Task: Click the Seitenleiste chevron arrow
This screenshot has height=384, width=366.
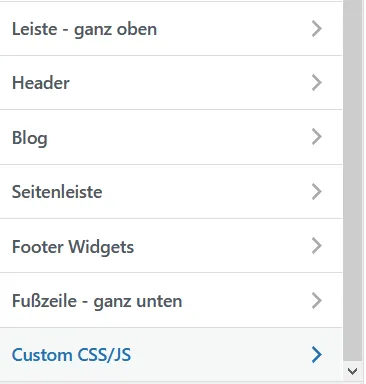Action: click(317, 192)
